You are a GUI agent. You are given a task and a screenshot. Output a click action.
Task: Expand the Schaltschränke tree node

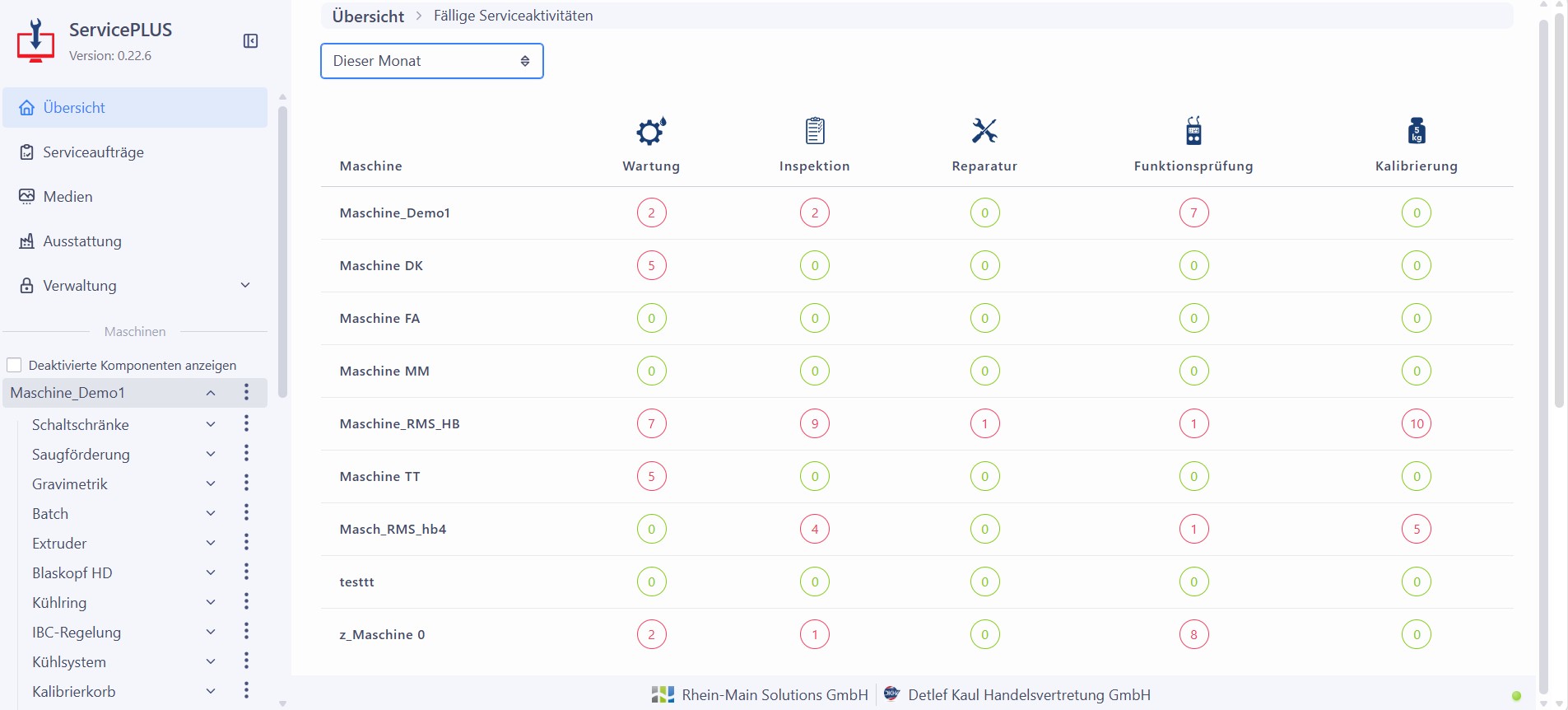(211, 425)
